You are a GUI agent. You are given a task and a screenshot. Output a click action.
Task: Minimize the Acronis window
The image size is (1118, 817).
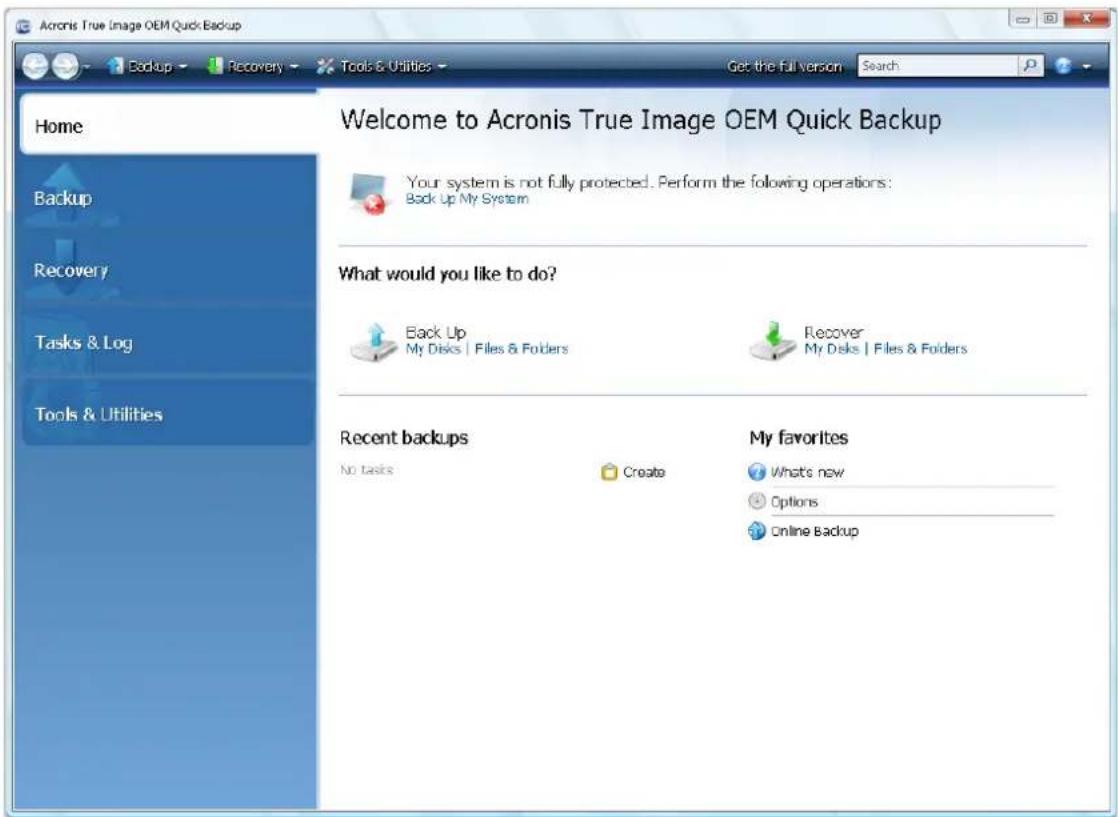(x=1023, y=19)
